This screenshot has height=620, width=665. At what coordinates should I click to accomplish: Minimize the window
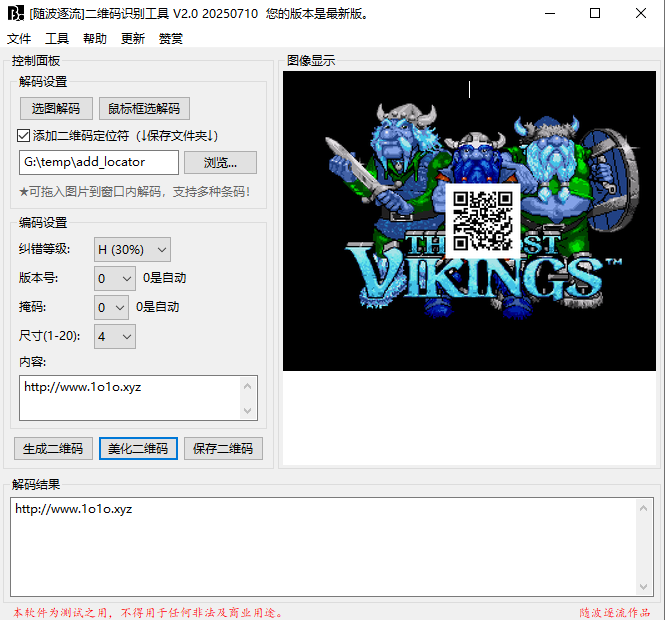[550, 13]
